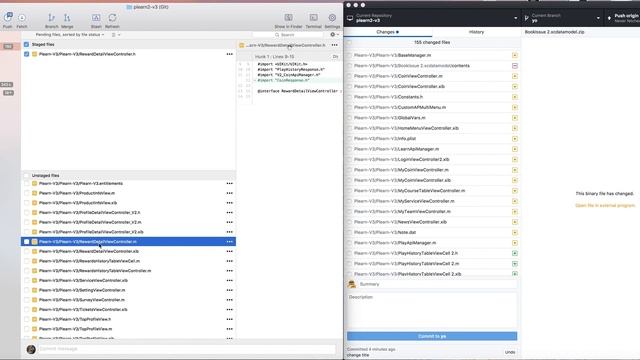Select CoinViewController.m in GitHub Desktop list

click(432, 76)
